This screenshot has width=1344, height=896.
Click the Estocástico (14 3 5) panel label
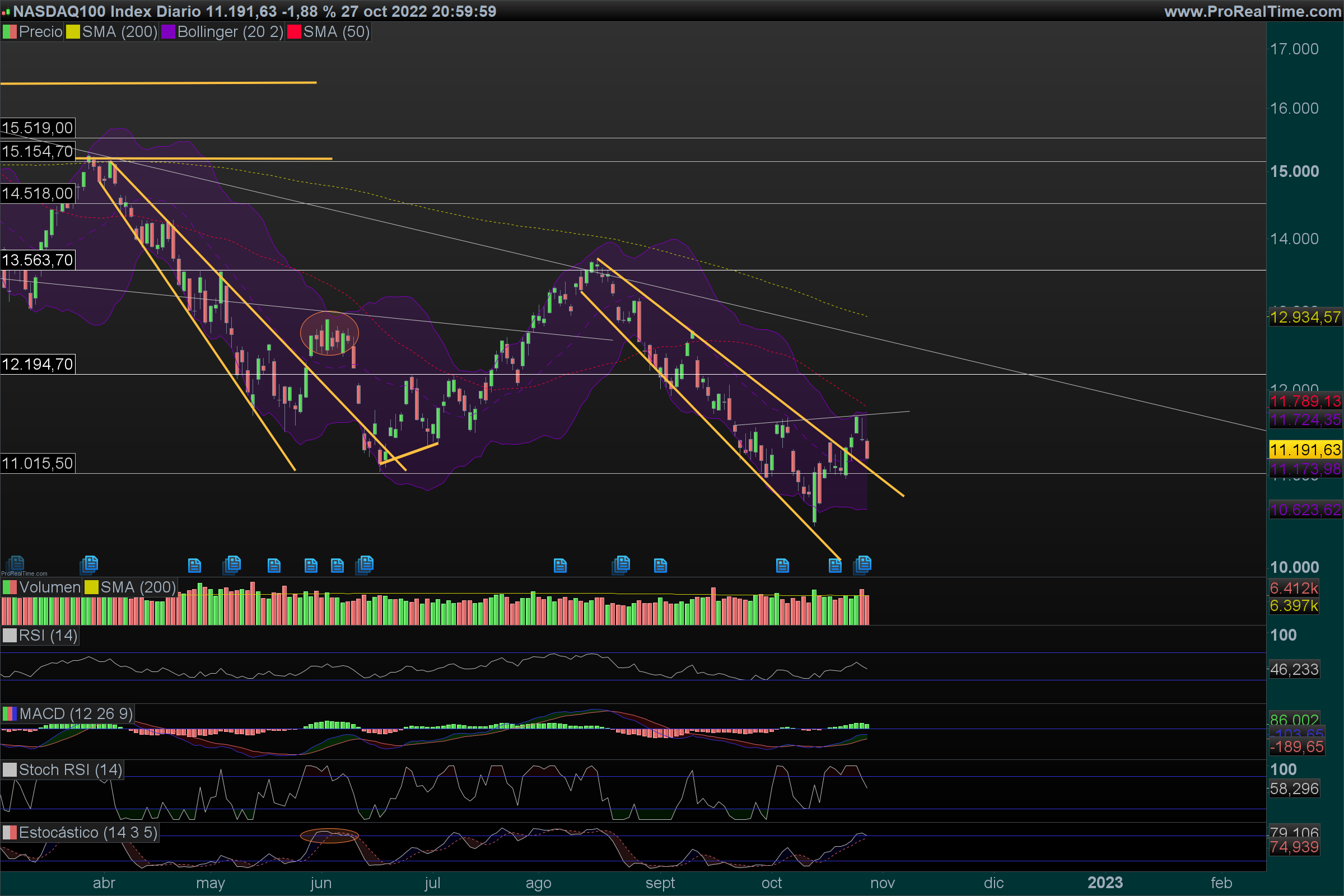point(87,833)
